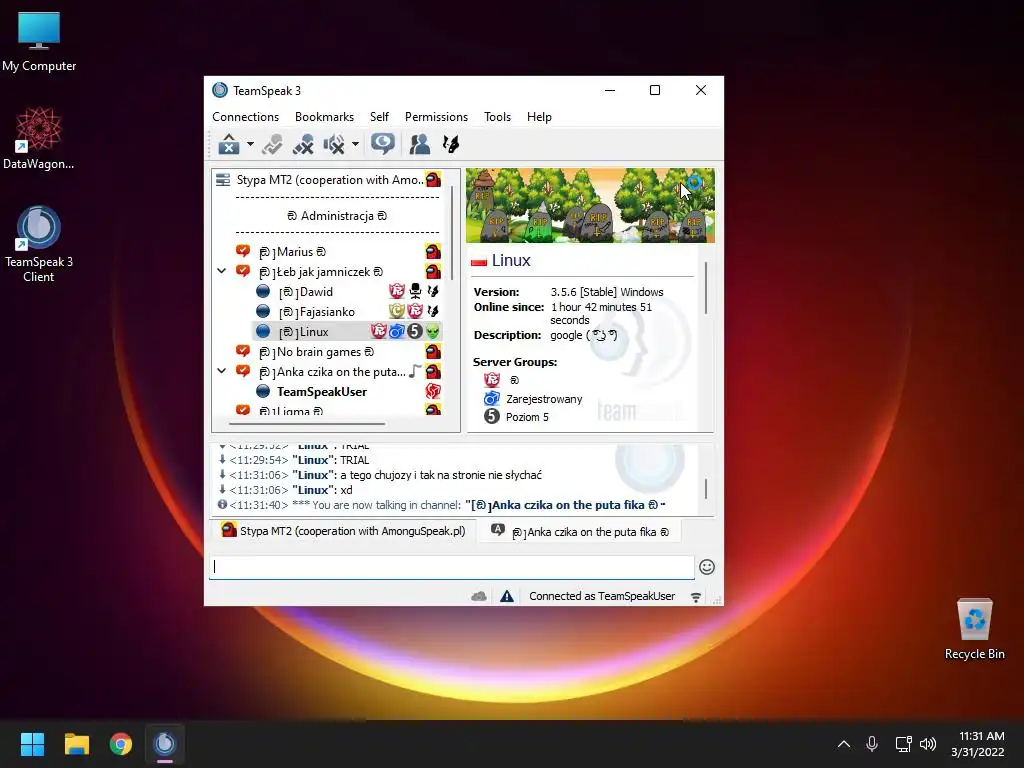Open the Recycle Bin desktop icon
The height and width of the screenshot is (768, 1024).
pos(974,630)
